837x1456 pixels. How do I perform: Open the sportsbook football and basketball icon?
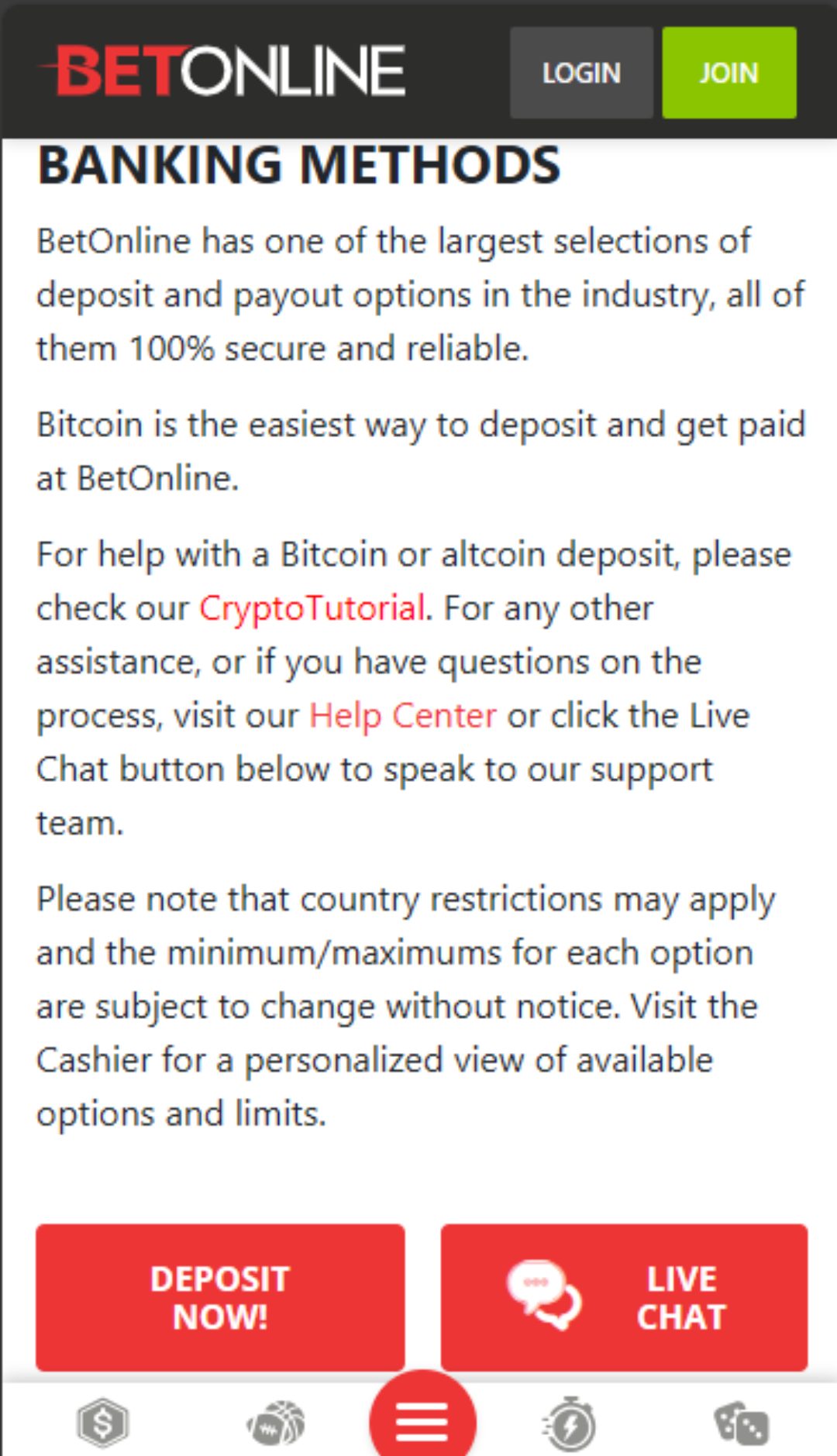click(276, 1423)
